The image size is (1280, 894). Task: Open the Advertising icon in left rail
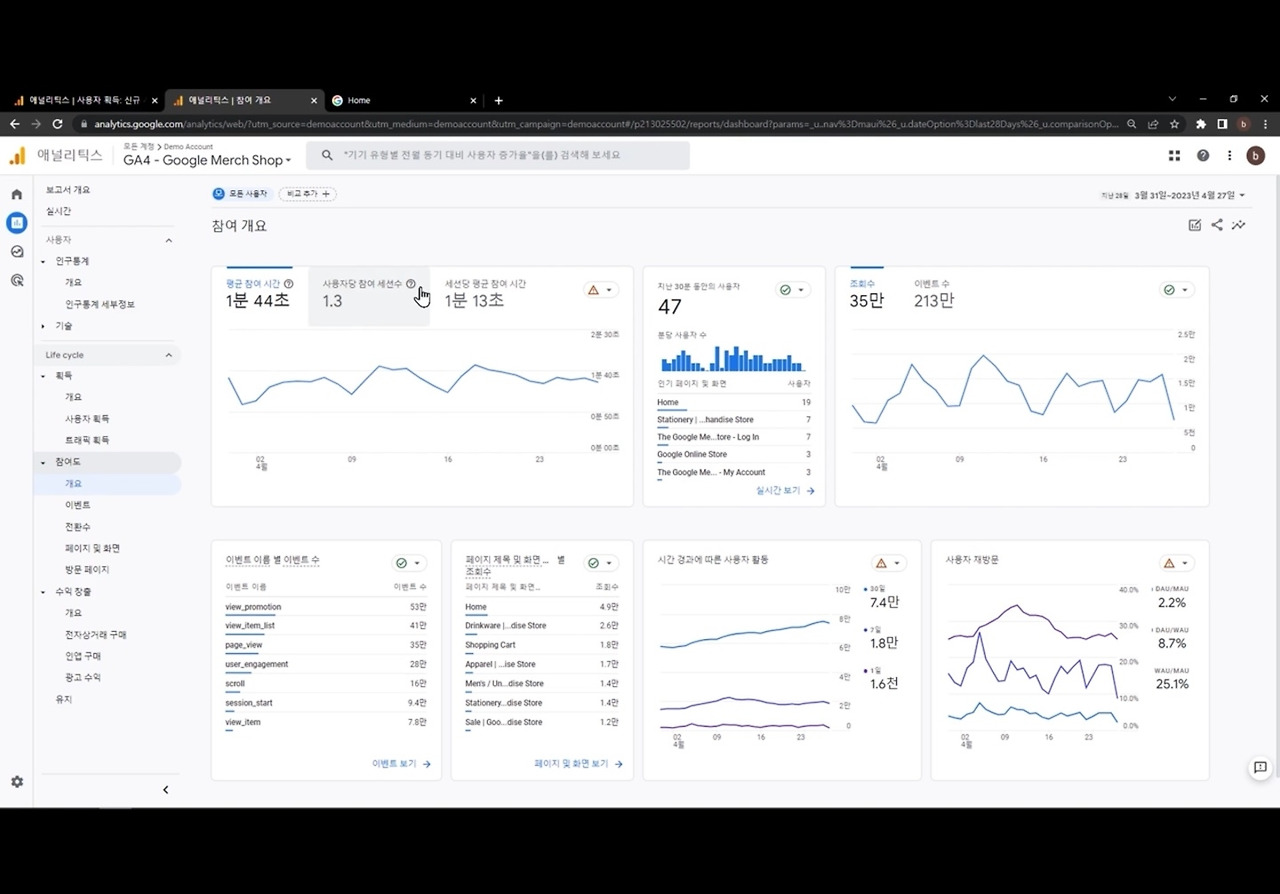[x=17, y=281]
